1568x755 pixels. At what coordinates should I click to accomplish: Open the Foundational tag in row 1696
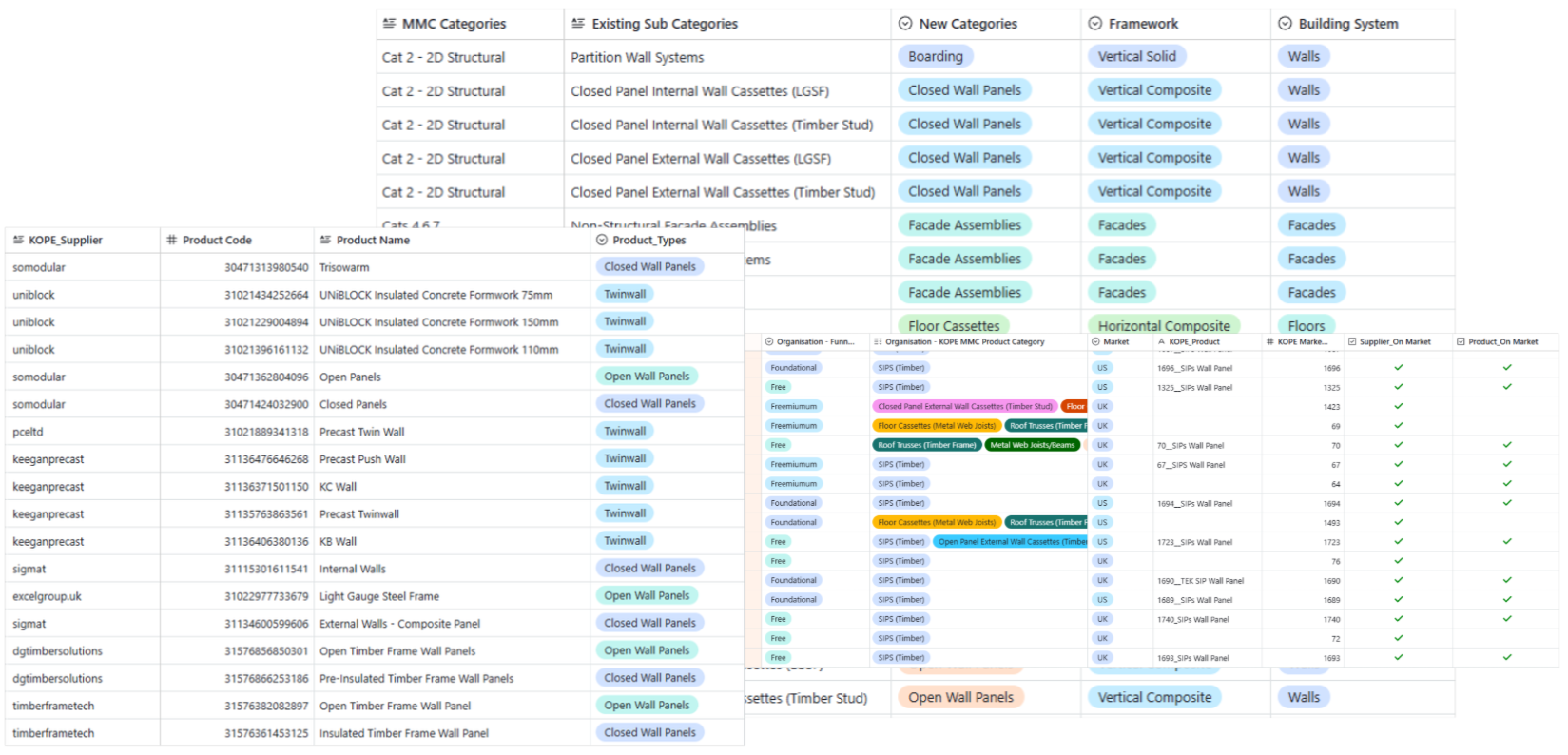pos(794,368)
